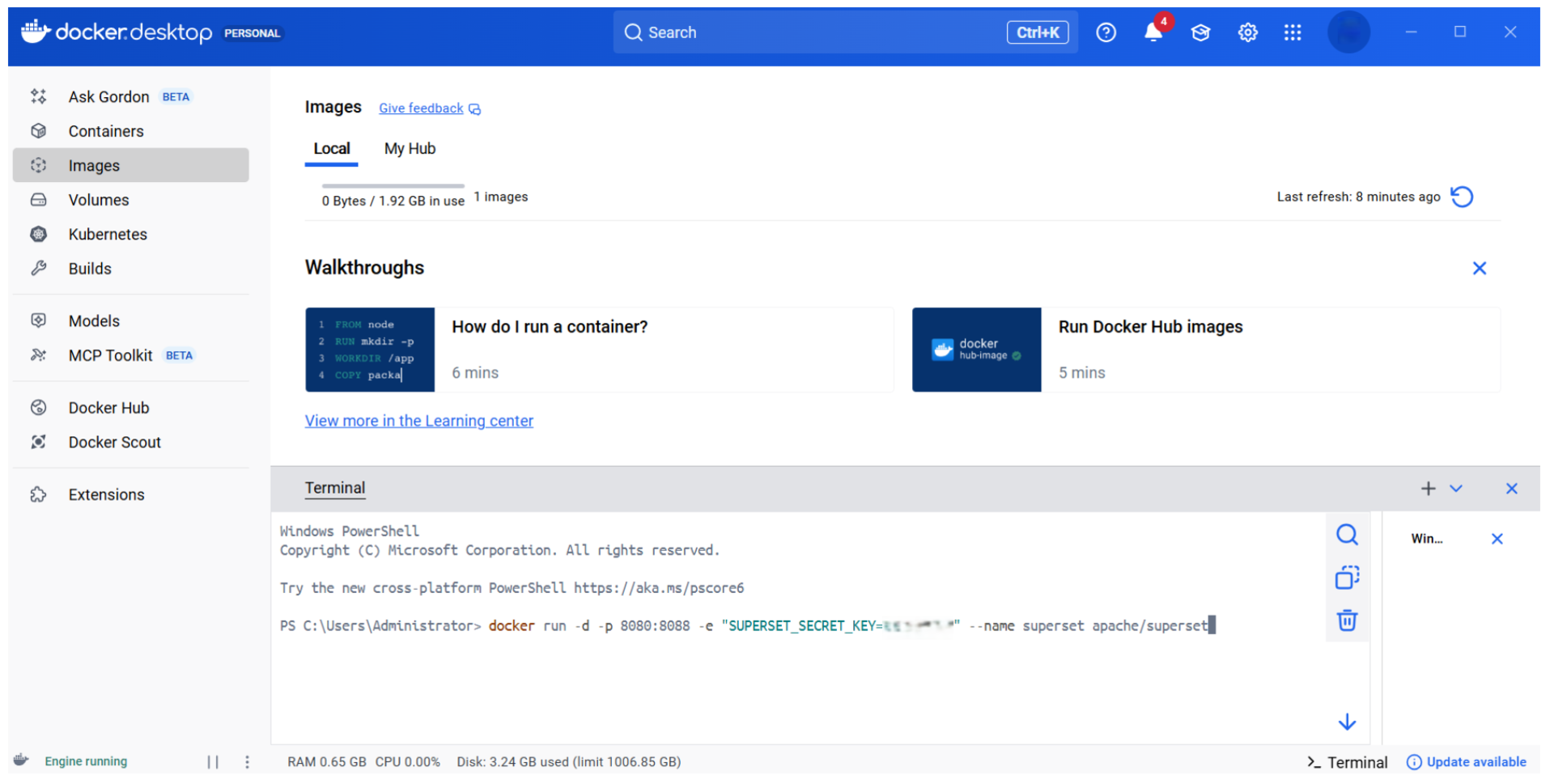Expand the terminal options chevron
The width and height of the screenshot is (1554, 784).
(x=1456, y=488)
